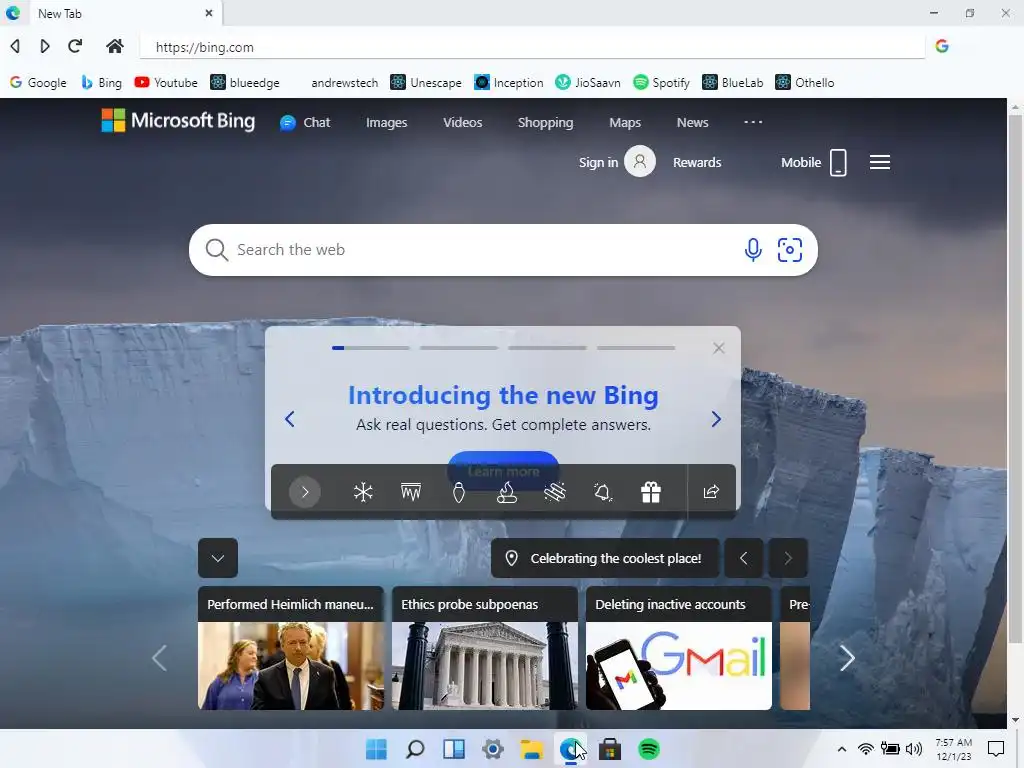Select the gift box icon
Image resolution: width=1024 pixels, height=768 pixels.
tap(650, 492)
